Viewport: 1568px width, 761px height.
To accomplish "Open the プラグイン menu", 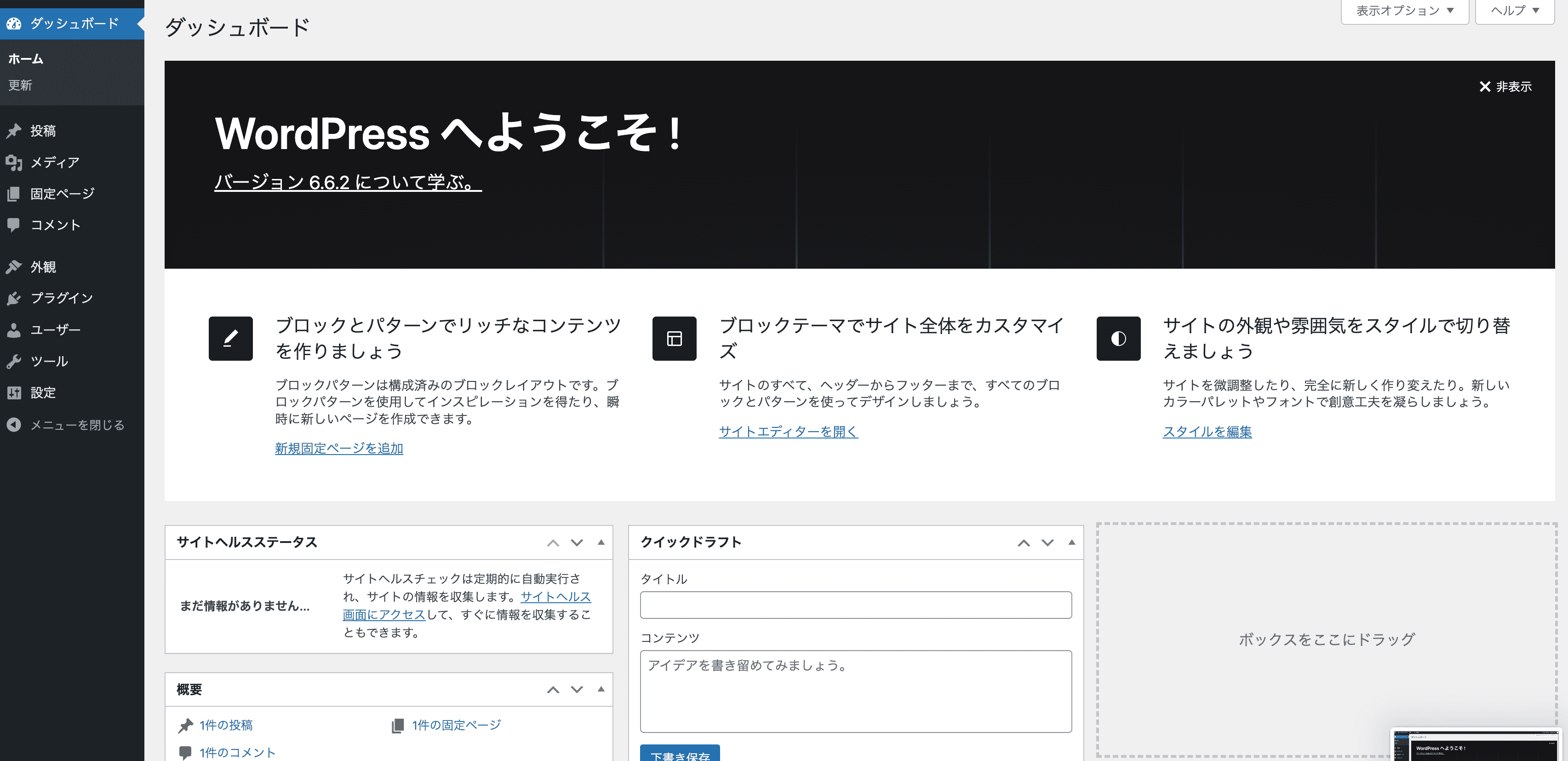I will click(72, 298).
